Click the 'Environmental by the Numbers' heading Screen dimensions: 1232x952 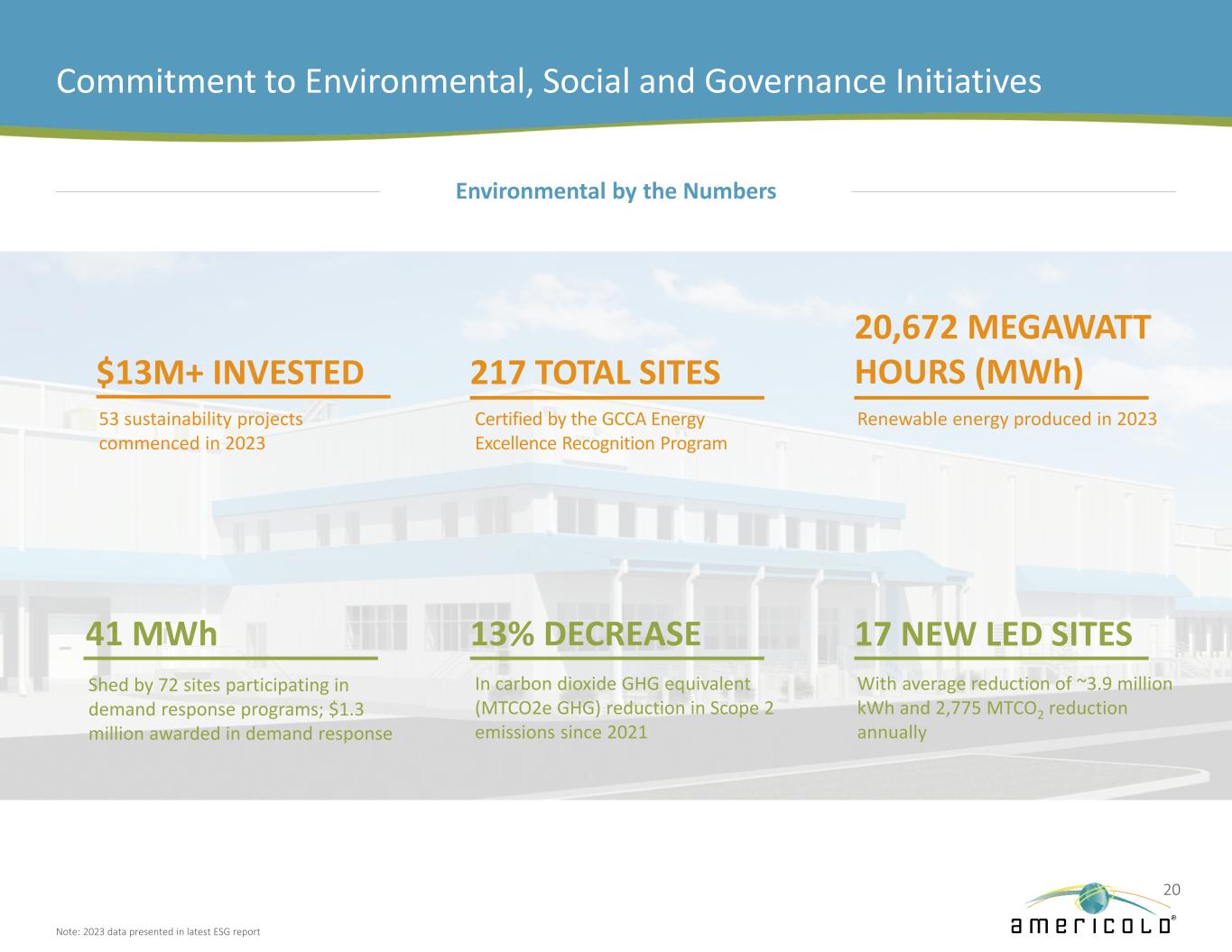click(616, 191)
